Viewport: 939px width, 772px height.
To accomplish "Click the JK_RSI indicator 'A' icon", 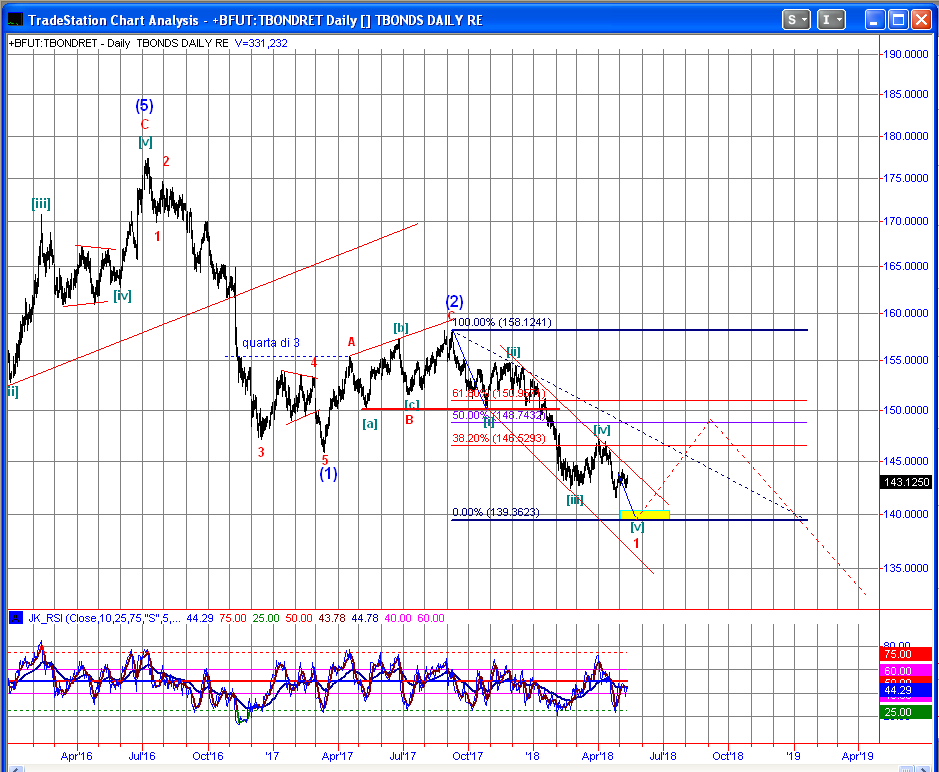I will [16, 618].
